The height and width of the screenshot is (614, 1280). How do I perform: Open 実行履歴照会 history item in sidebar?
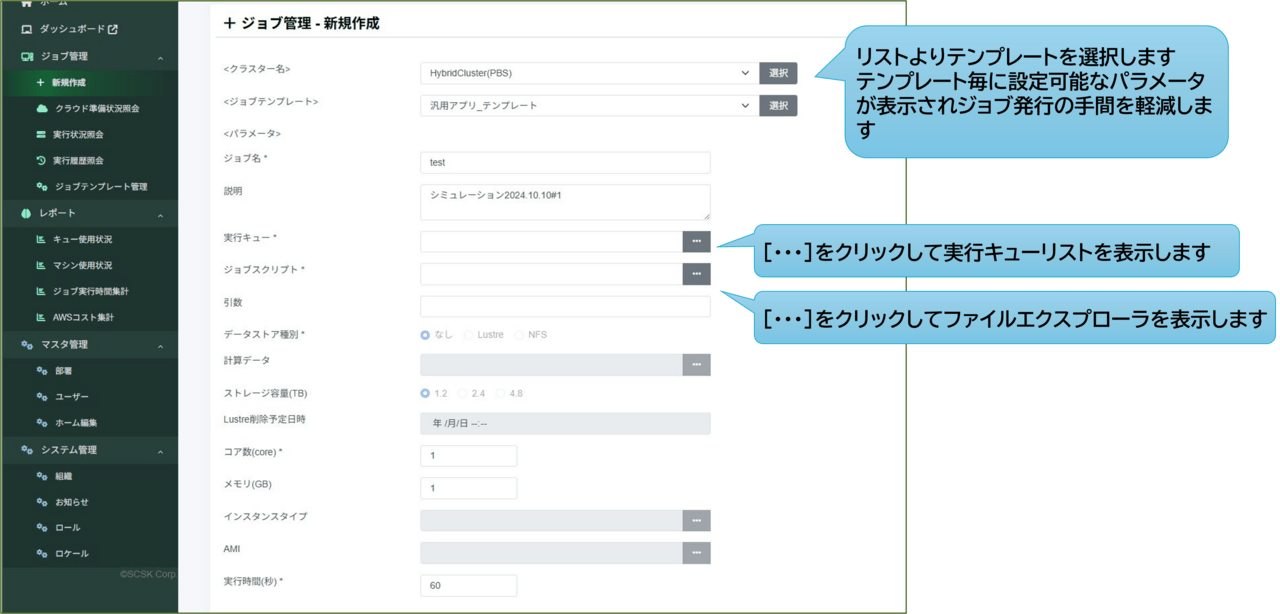pyautogui.click(x=78, y=160)
